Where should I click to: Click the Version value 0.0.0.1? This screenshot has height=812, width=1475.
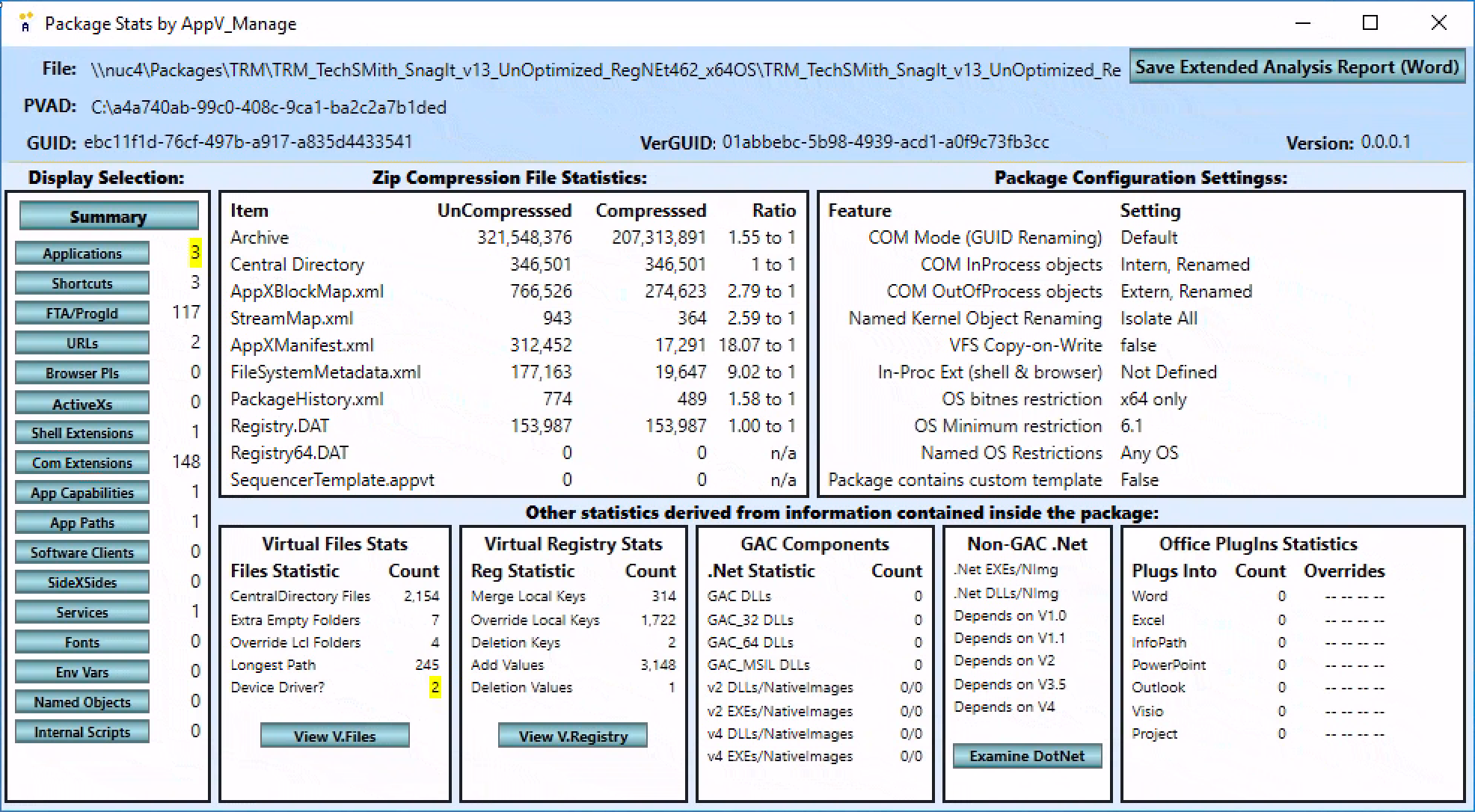(x=1385, y=142)
